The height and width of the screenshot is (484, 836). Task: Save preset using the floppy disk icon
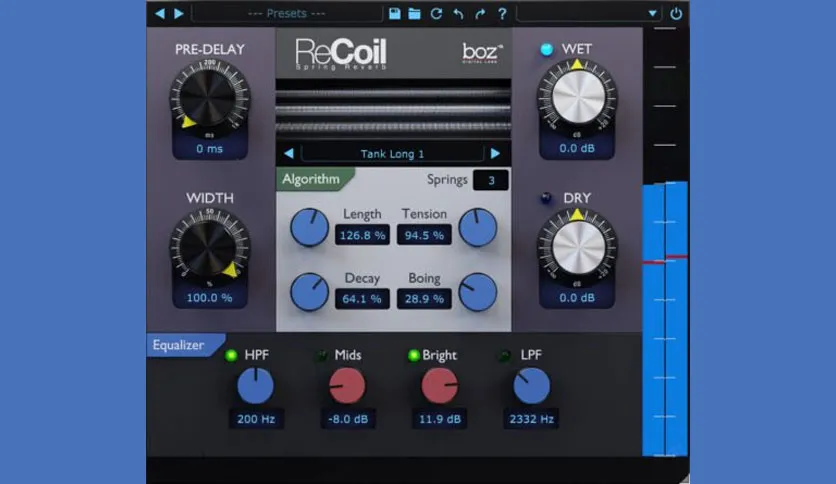point(395,13)
